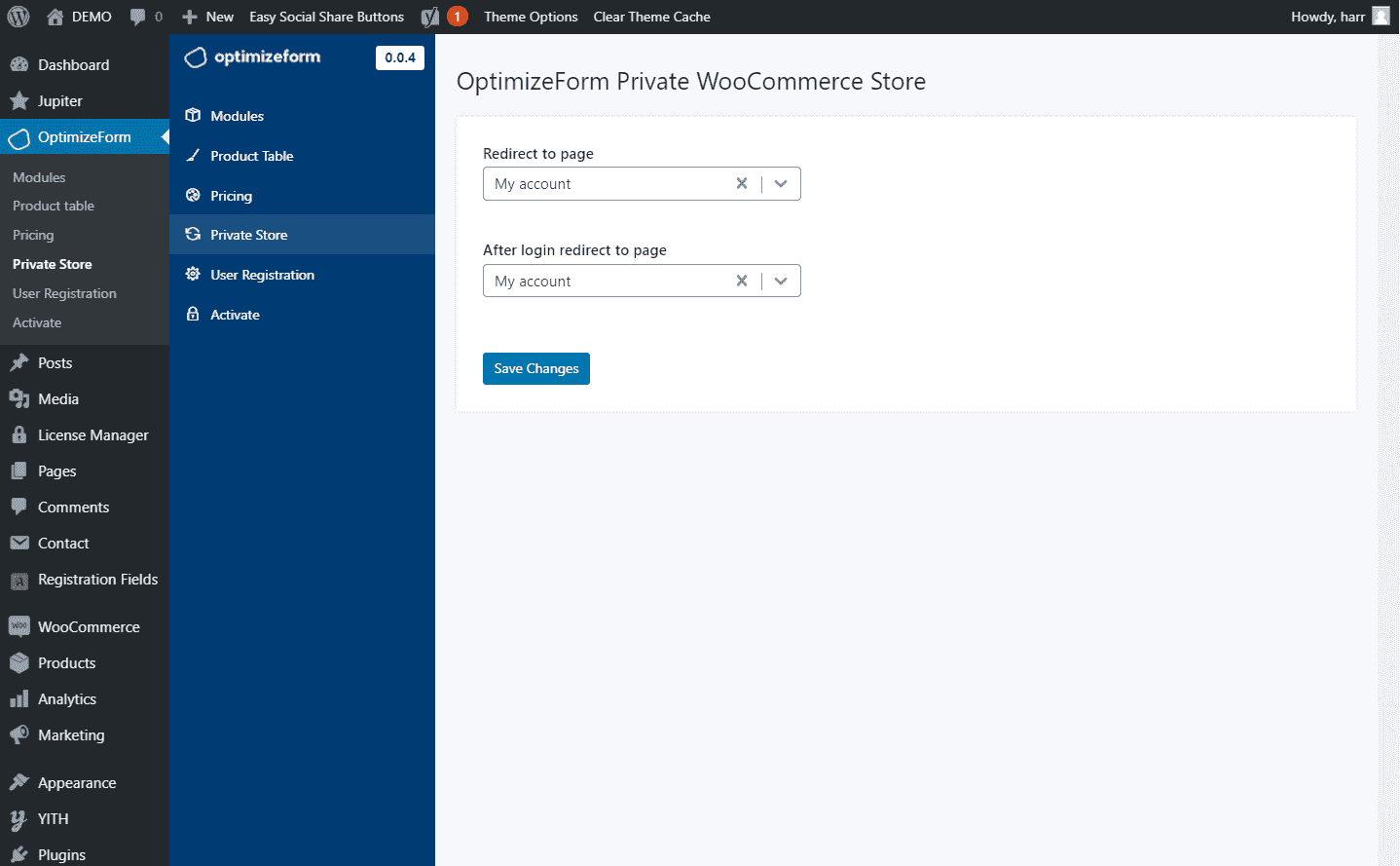Click the user avatar next to Howdy

tap(1381, 16)
